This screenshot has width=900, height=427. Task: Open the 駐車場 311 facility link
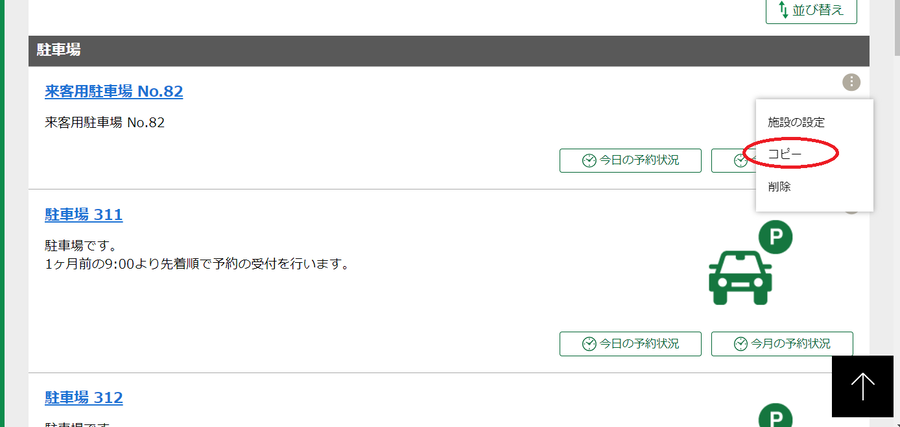pos(84,215)
